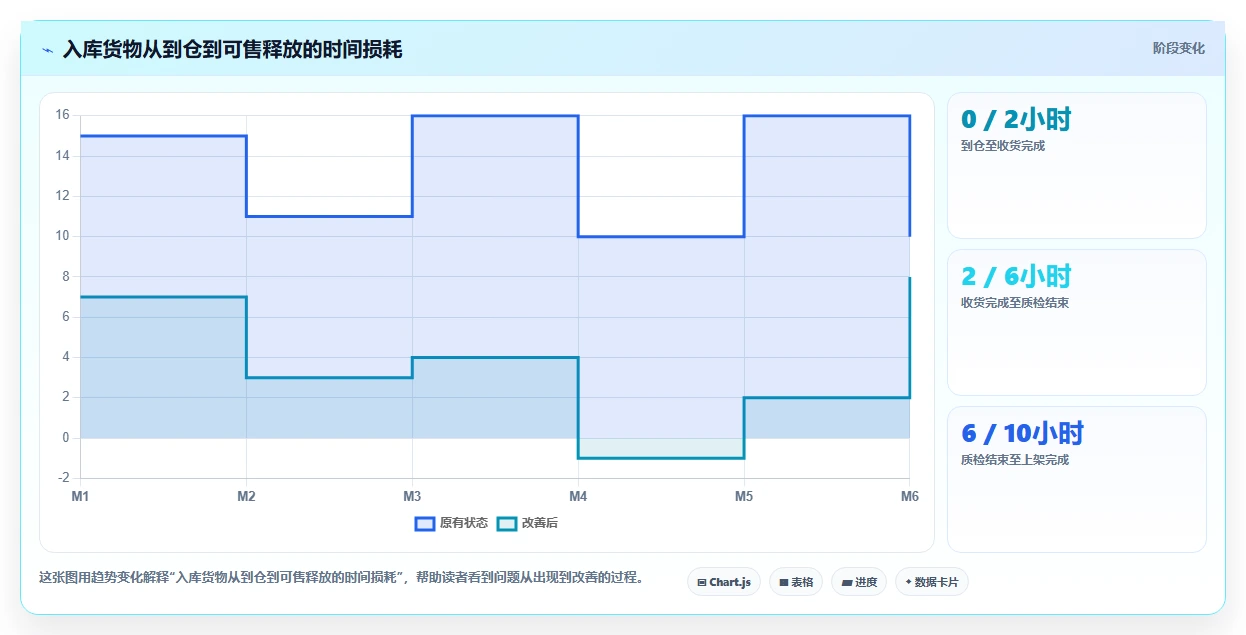Screen dimensions: 1246x635
Task: Click the icon in the Chart.js tag
Action: pos(702,582)
